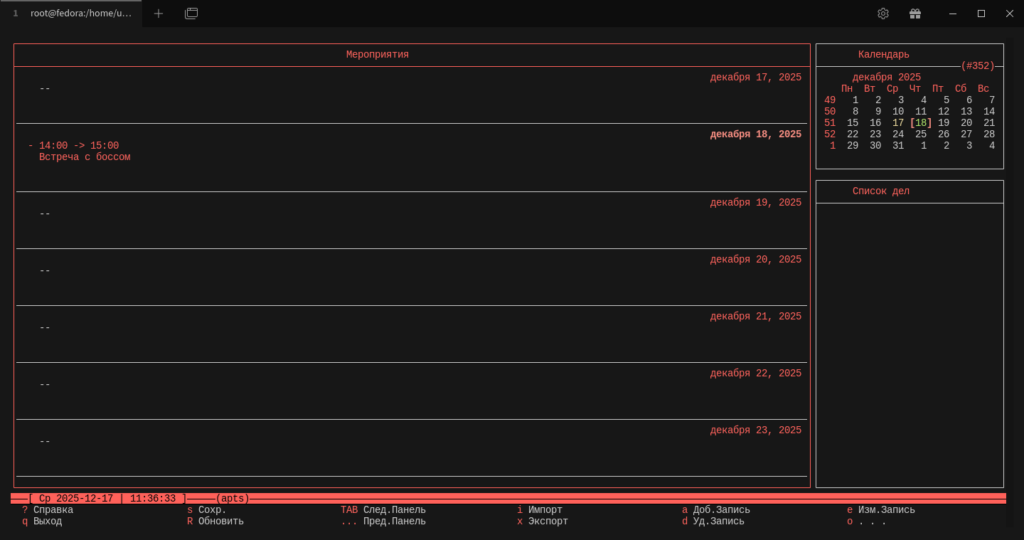1024x540 pixels.
Task: Open the new tab plus icon
Action: tap(158, 13)
